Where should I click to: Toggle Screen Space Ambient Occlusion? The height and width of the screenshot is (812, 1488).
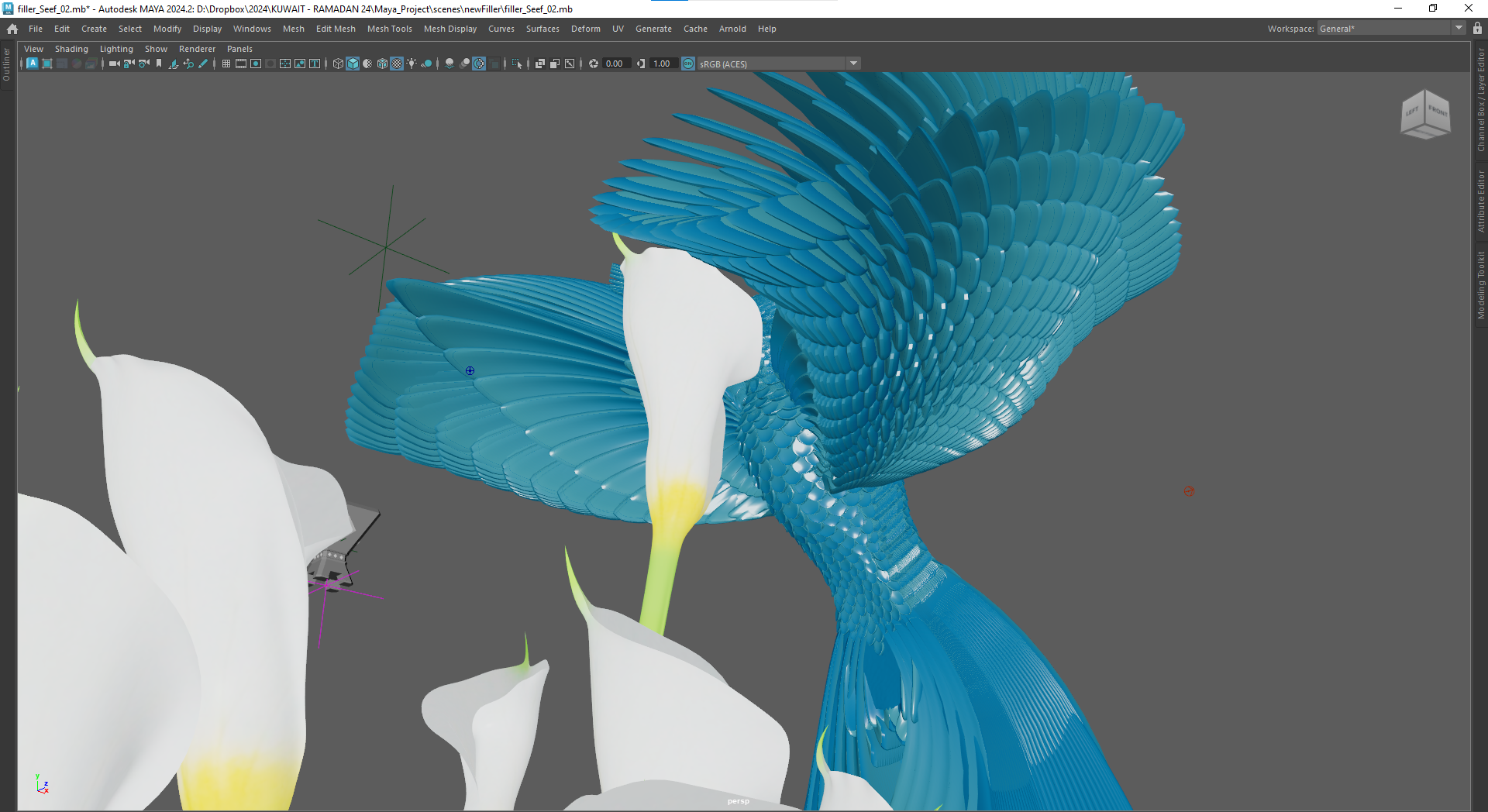(449, 64)
